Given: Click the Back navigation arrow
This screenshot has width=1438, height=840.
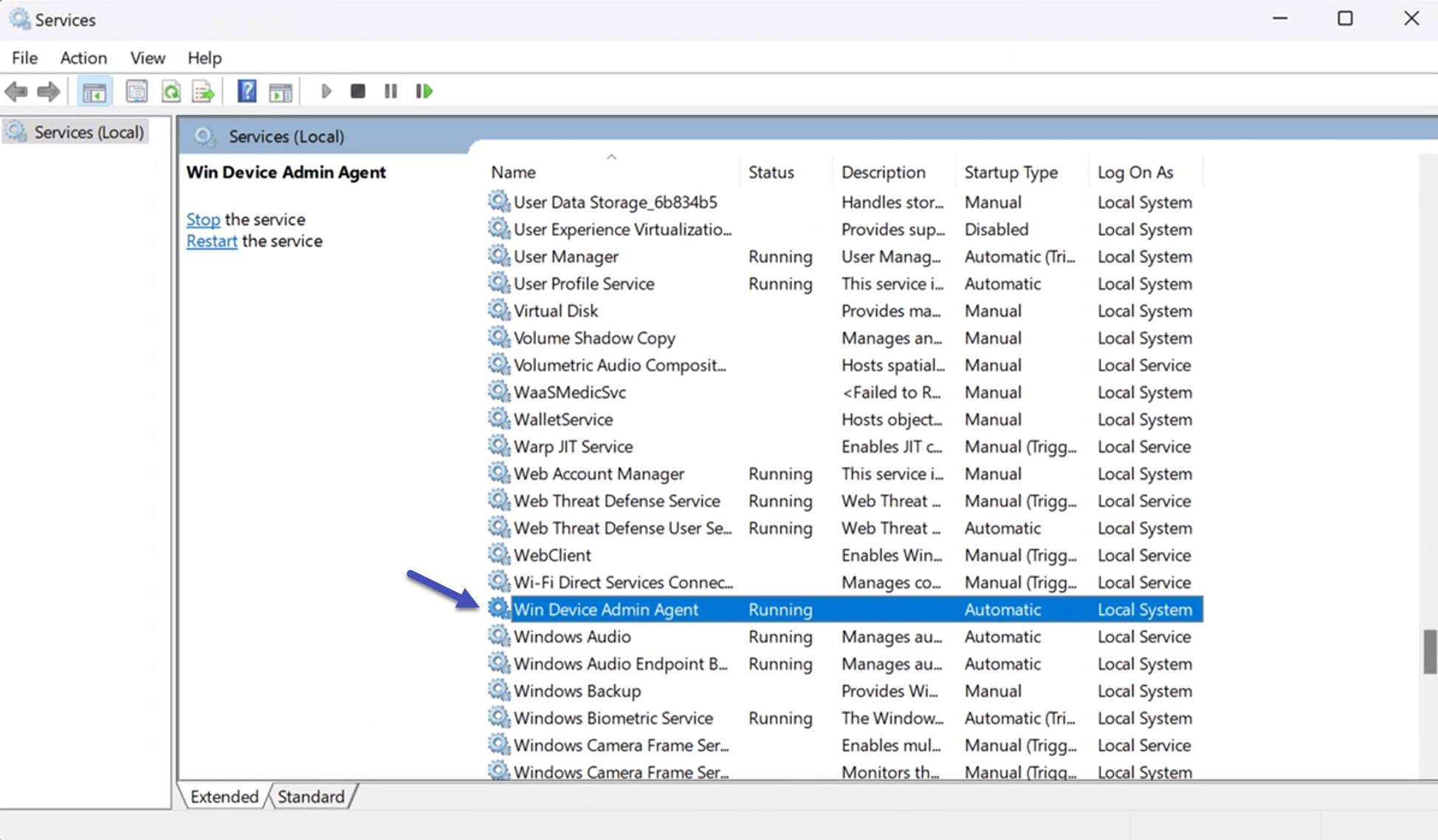Looking at the screenshot, I should pyautogui.click(x=16, y=91).
